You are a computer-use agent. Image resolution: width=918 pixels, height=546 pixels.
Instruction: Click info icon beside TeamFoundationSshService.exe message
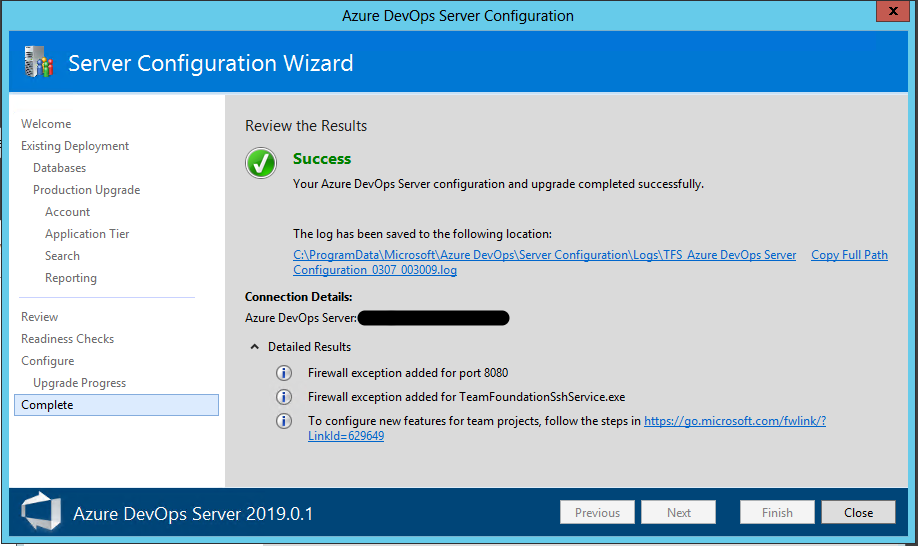pyautogui.click(x=284, y=397)
